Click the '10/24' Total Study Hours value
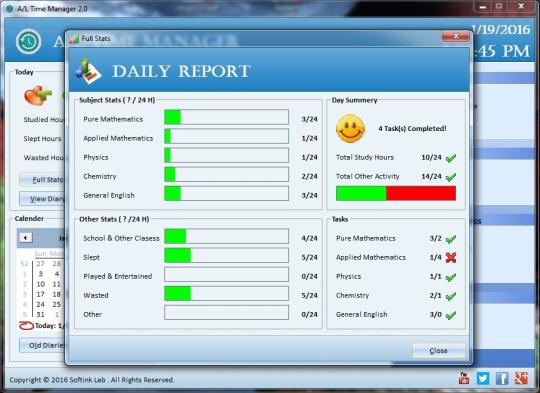The image size is (540, 393). [x=431, y=157]
